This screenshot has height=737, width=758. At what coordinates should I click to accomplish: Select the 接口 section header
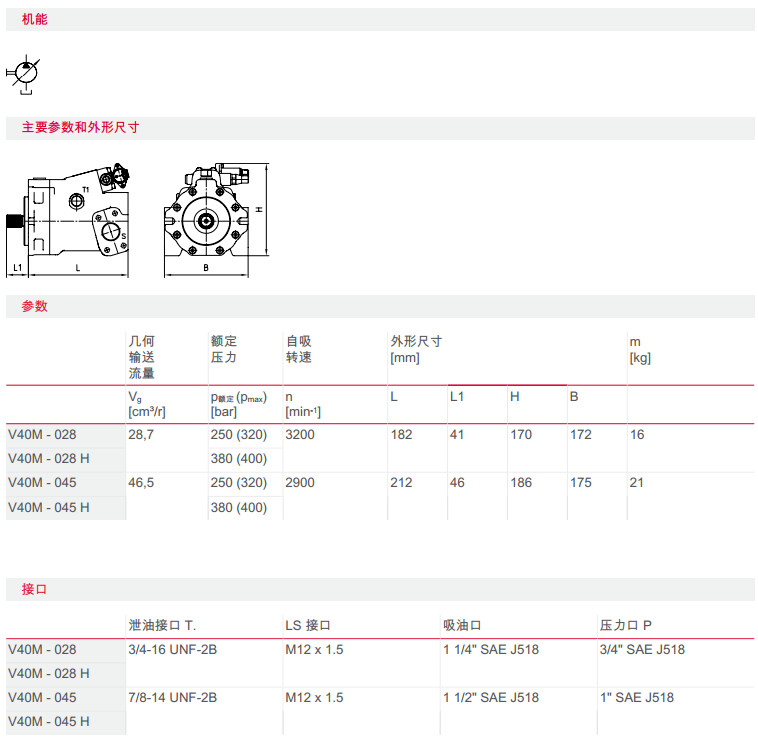35,589
